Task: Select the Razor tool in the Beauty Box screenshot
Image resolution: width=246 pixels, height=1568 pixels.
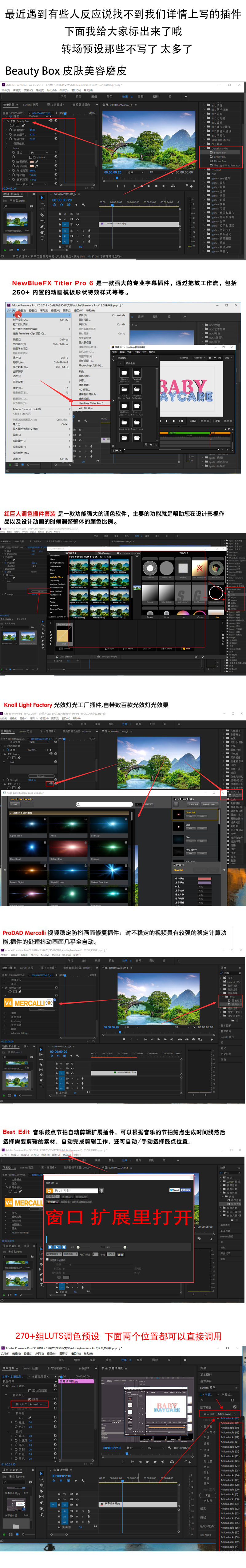Action: tap(42, 215)
